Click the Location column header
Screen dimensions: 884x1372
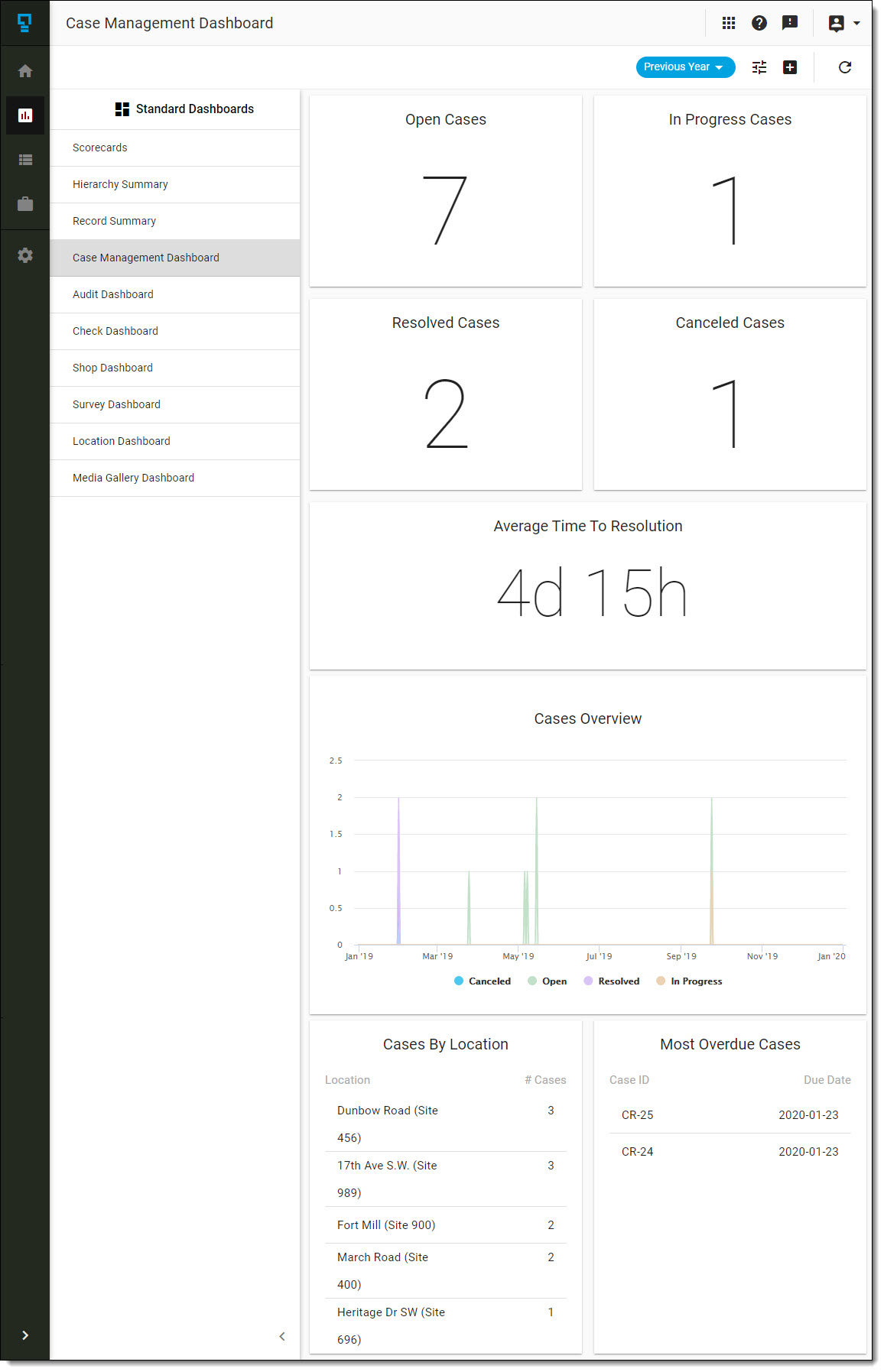(347, 1080)
